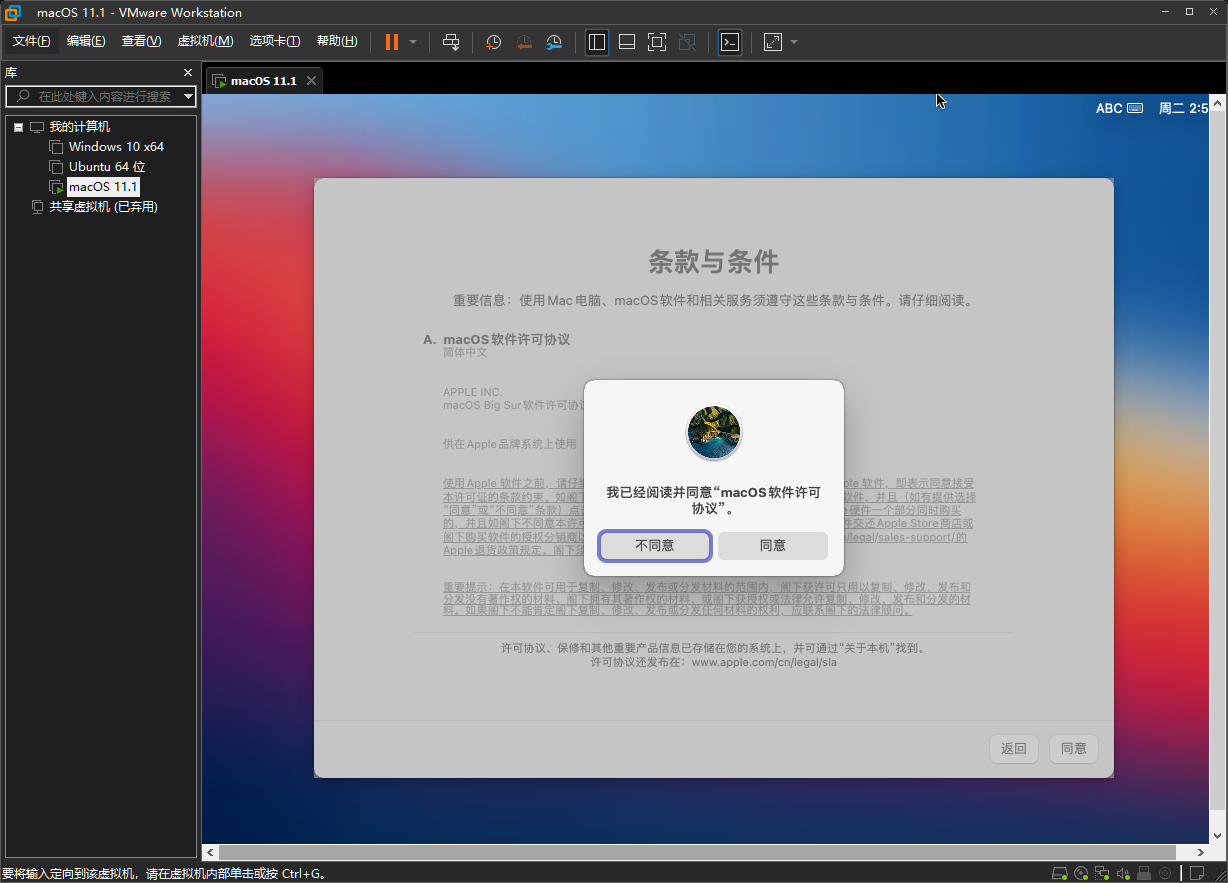
Task: Open the stretch display dropdown arrow
Action: click(x=794, y=42)
